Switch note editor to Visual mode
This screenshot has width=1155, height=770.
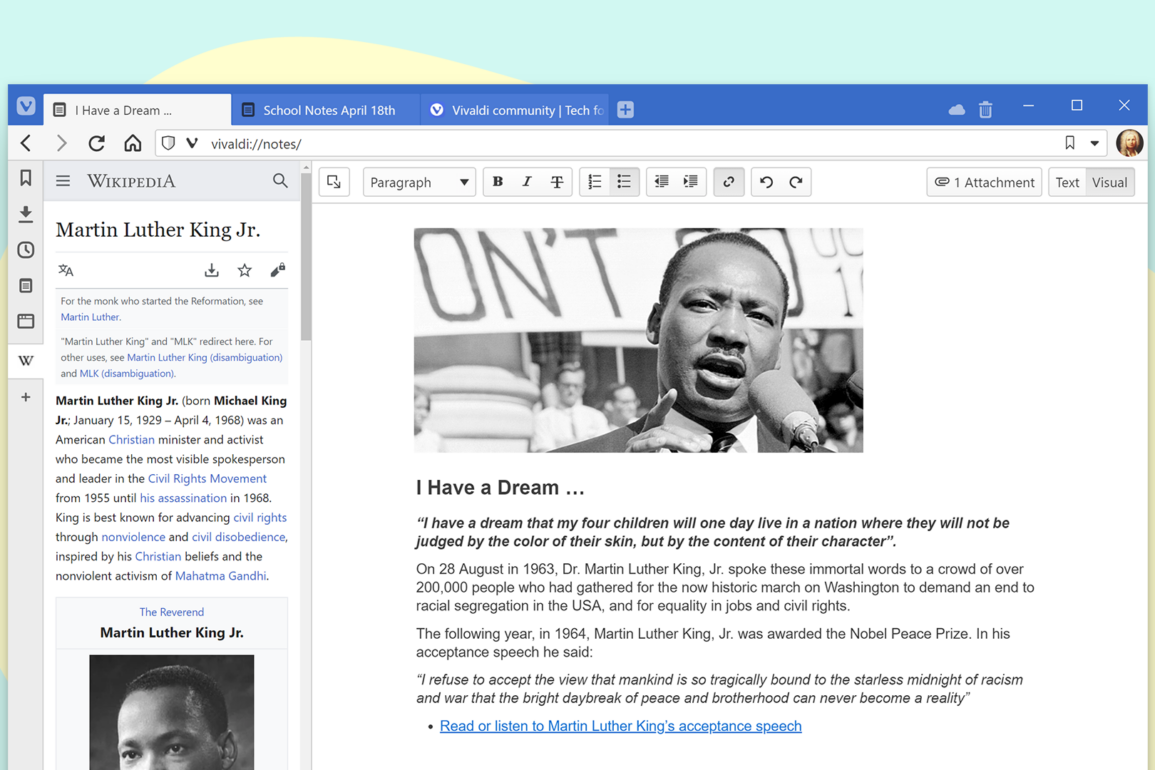[x=1109, y=182]
